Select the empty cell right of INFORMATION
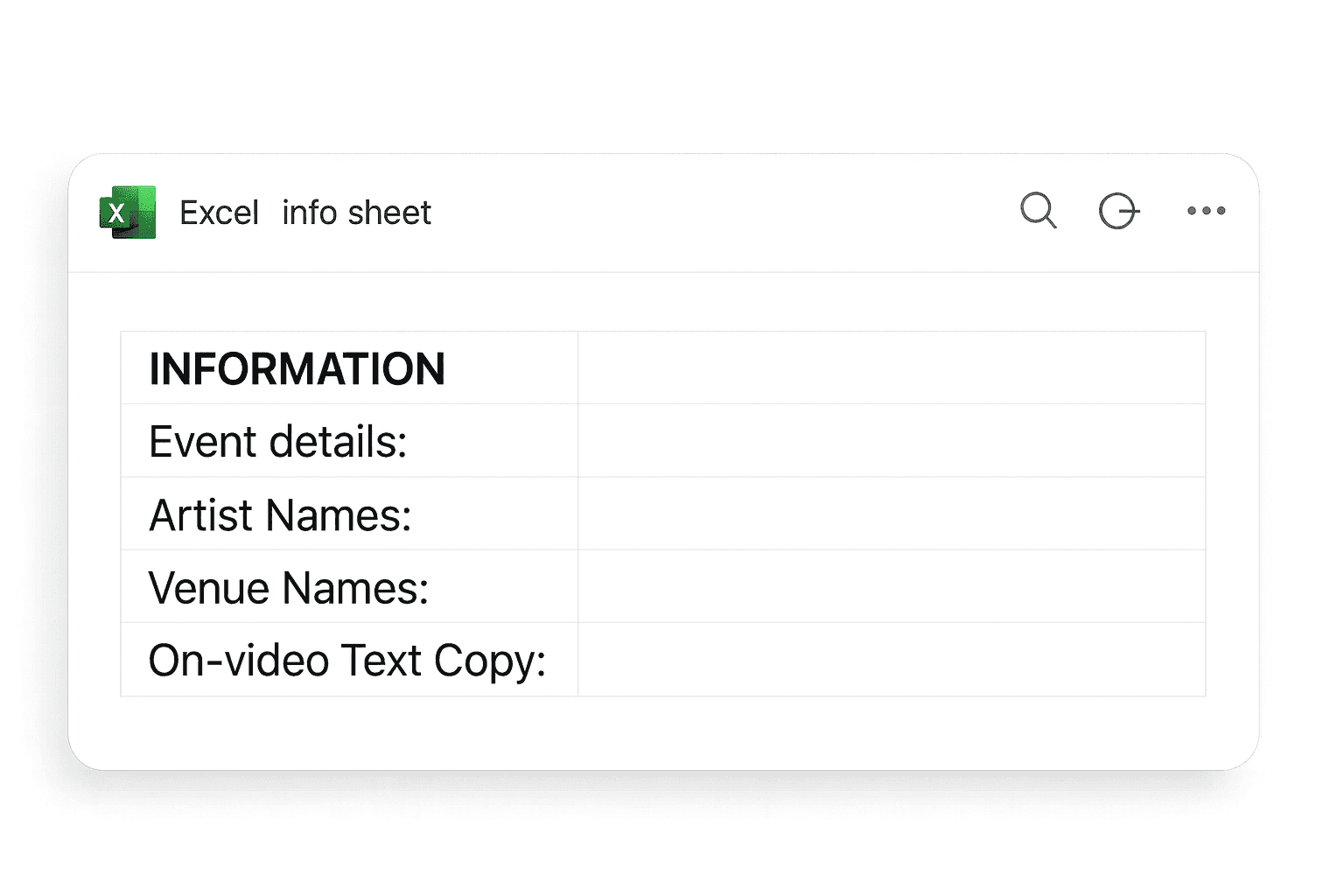 (x=891, y=367)
